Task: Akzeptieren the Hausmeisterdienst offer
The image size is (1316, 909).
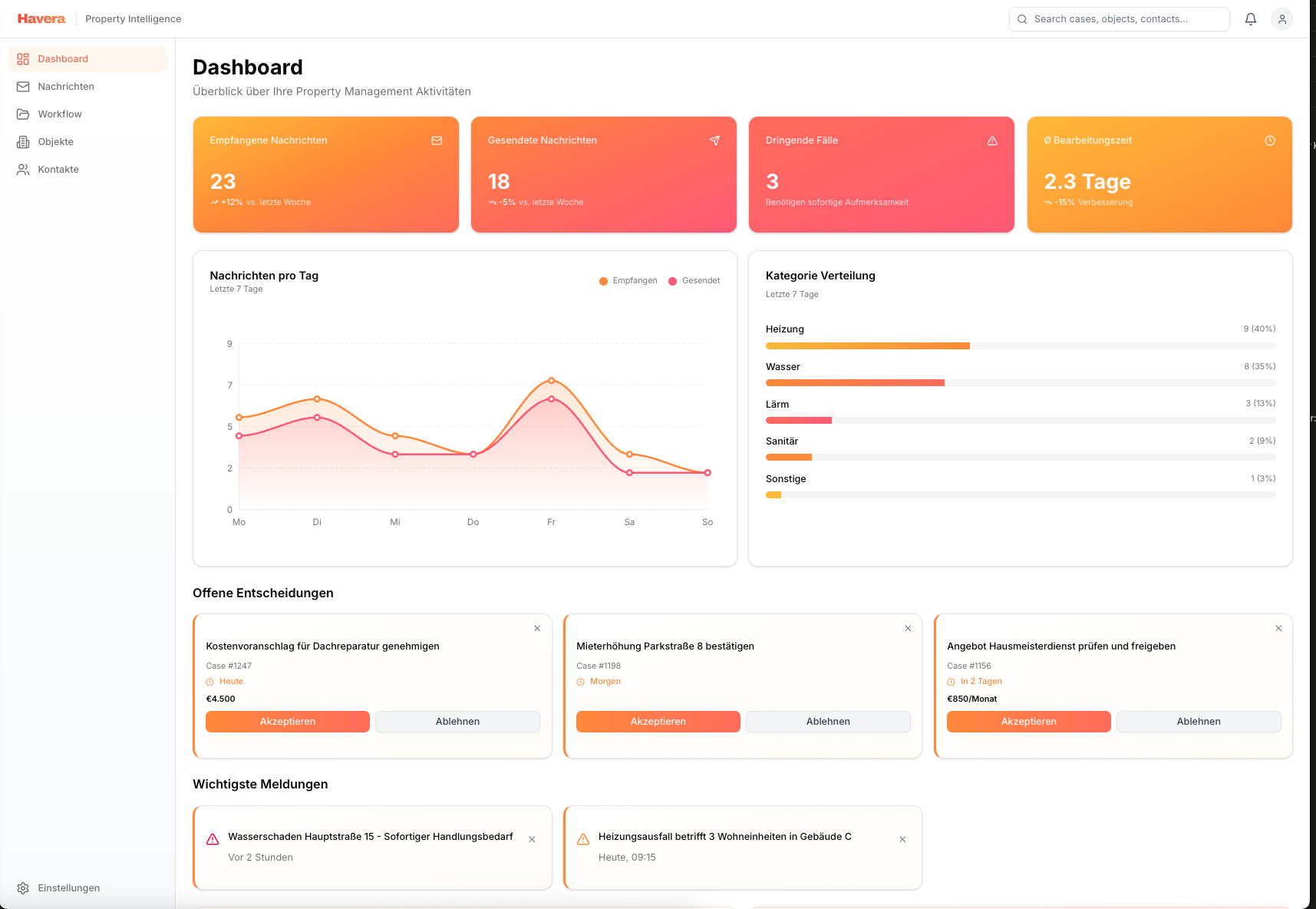Action: [1028, 722]
